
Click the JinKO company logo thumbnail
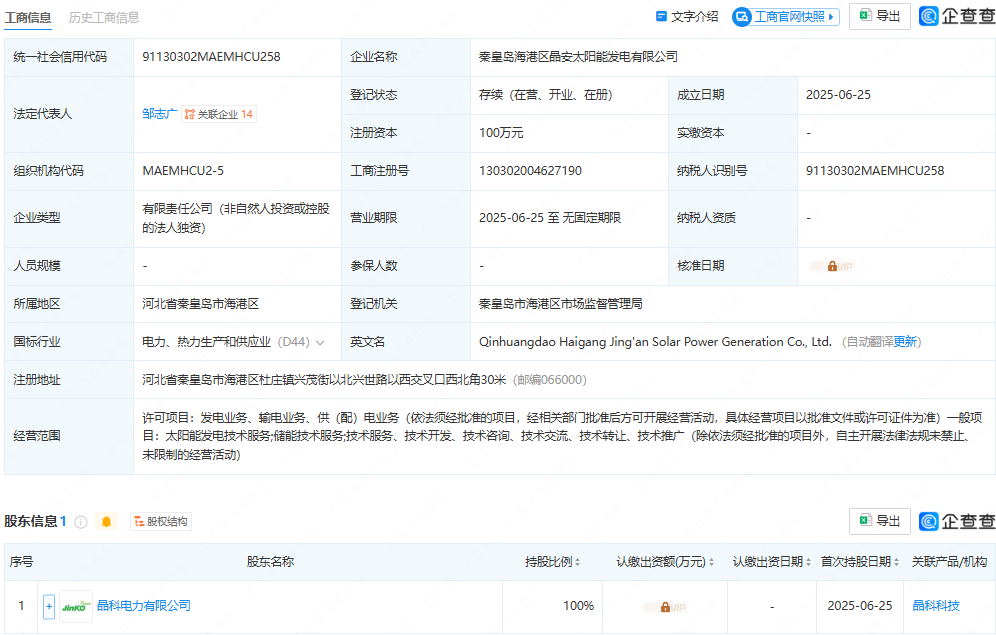pyautogui.click(x=74, y=607)
